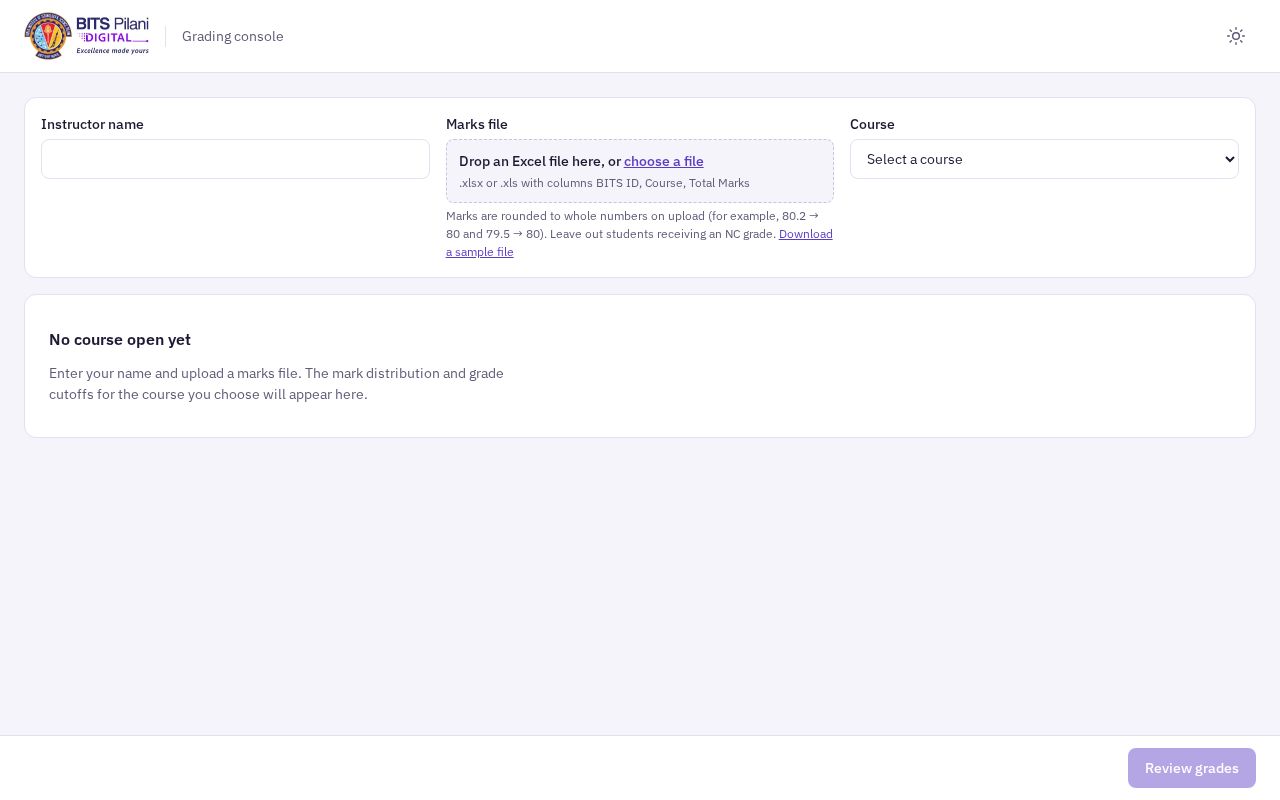This screenshot has width=1280, height=800.
Task: Click the empty-state instructions paragraph
Action: (x=276, y=384)
